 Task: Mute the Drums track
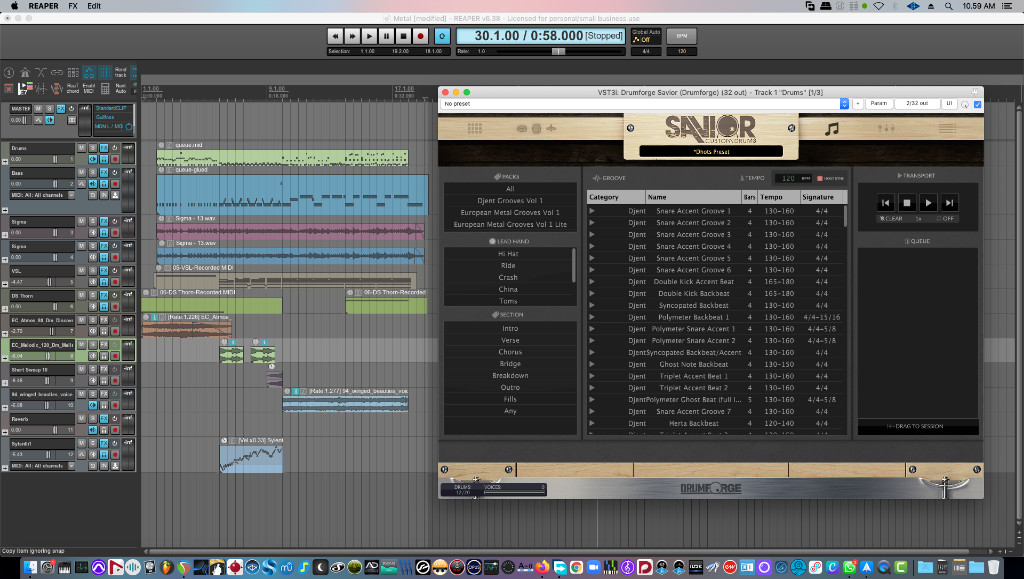click(x=82, y=148)
